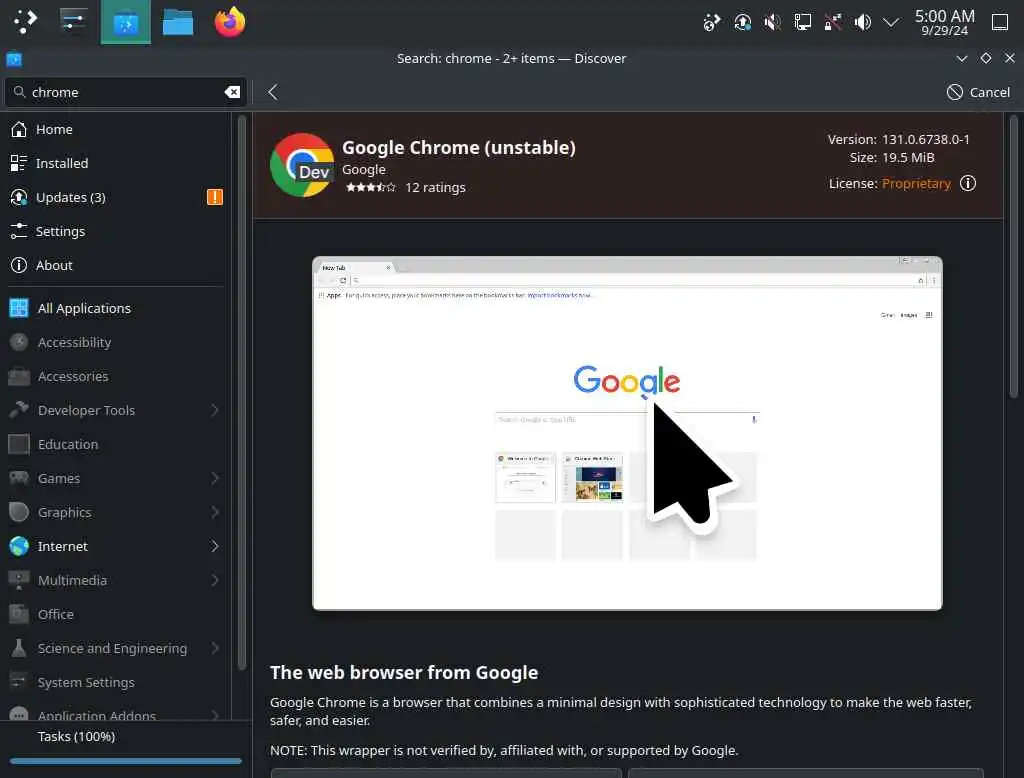Viewport: 1024px width, 778px height.
Task: Select the Discover taskbar icon
Action: tap(125, 23)
